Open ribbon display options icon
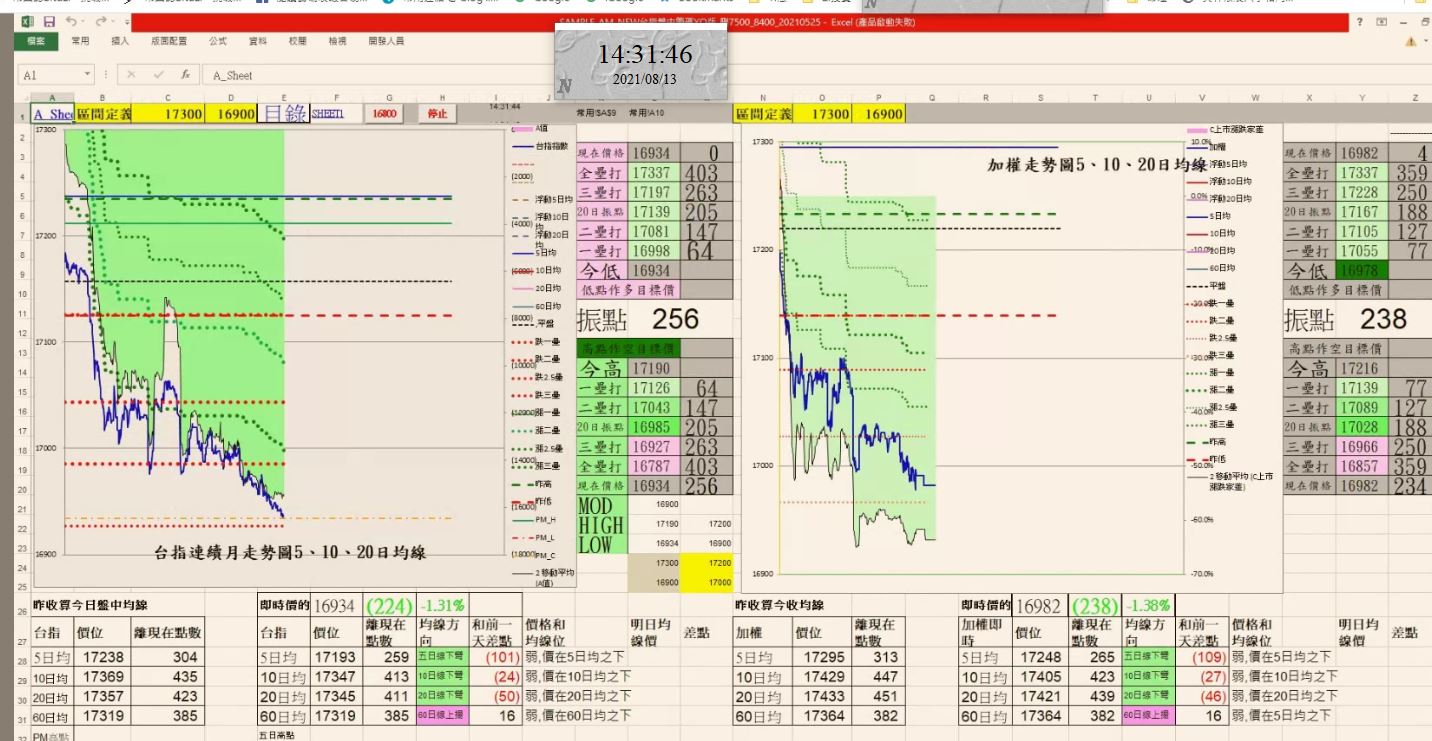 (1382, 21)
